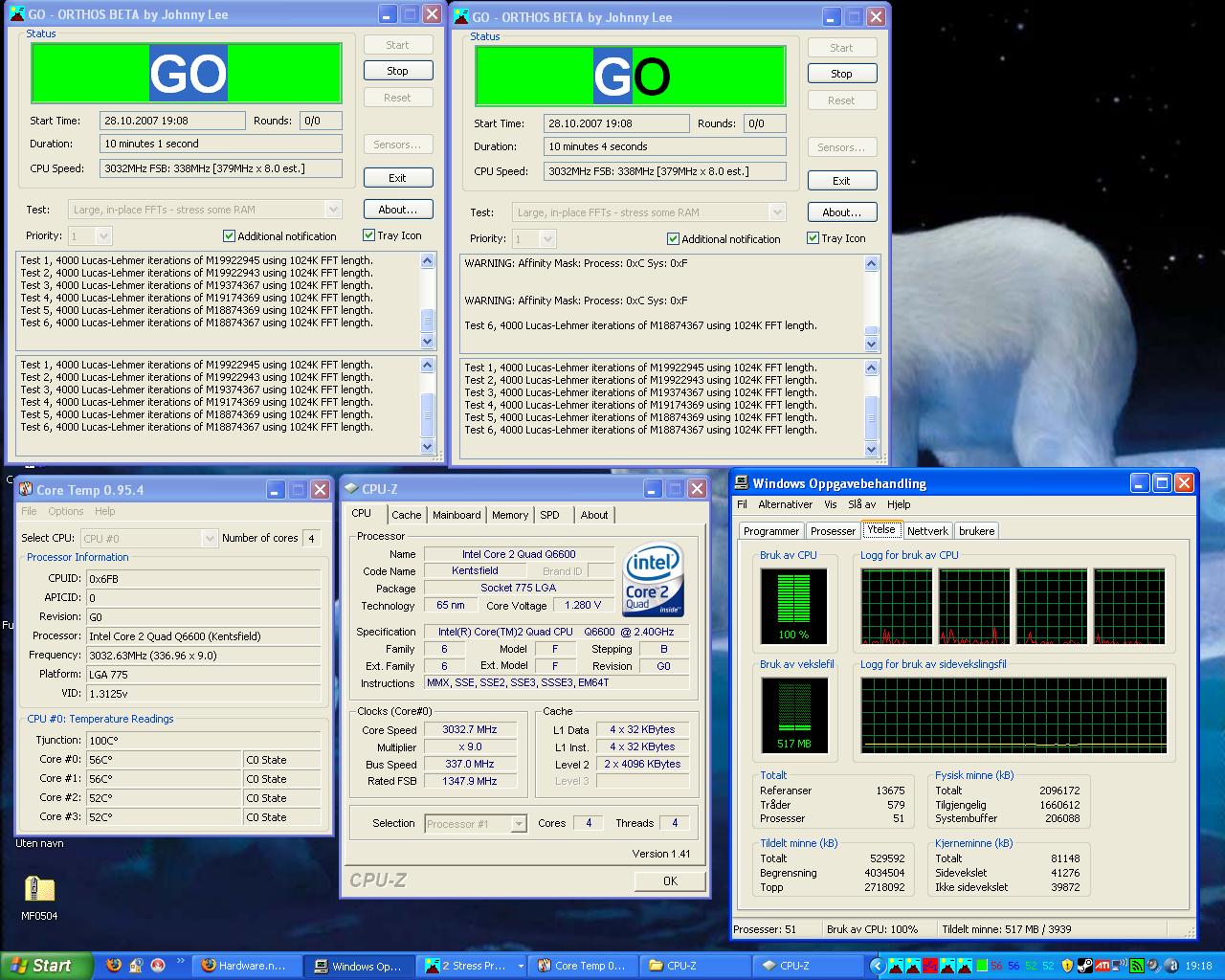Screen dimensions: 1225x980
Task: Click upper log scrollbar in left Orthos
Action: (x=428, y=301)
